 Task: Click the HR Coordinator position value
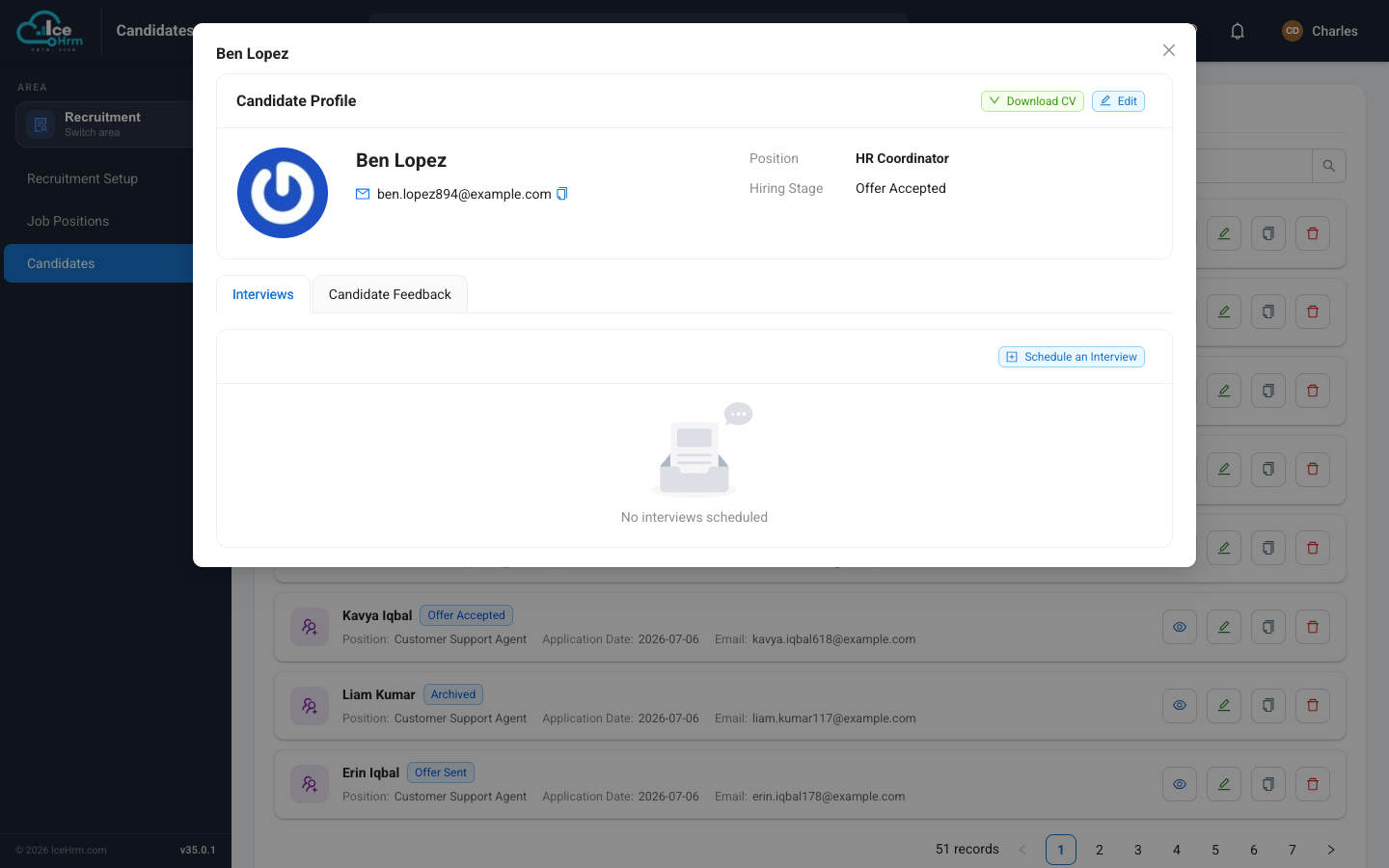click(902, 158)
